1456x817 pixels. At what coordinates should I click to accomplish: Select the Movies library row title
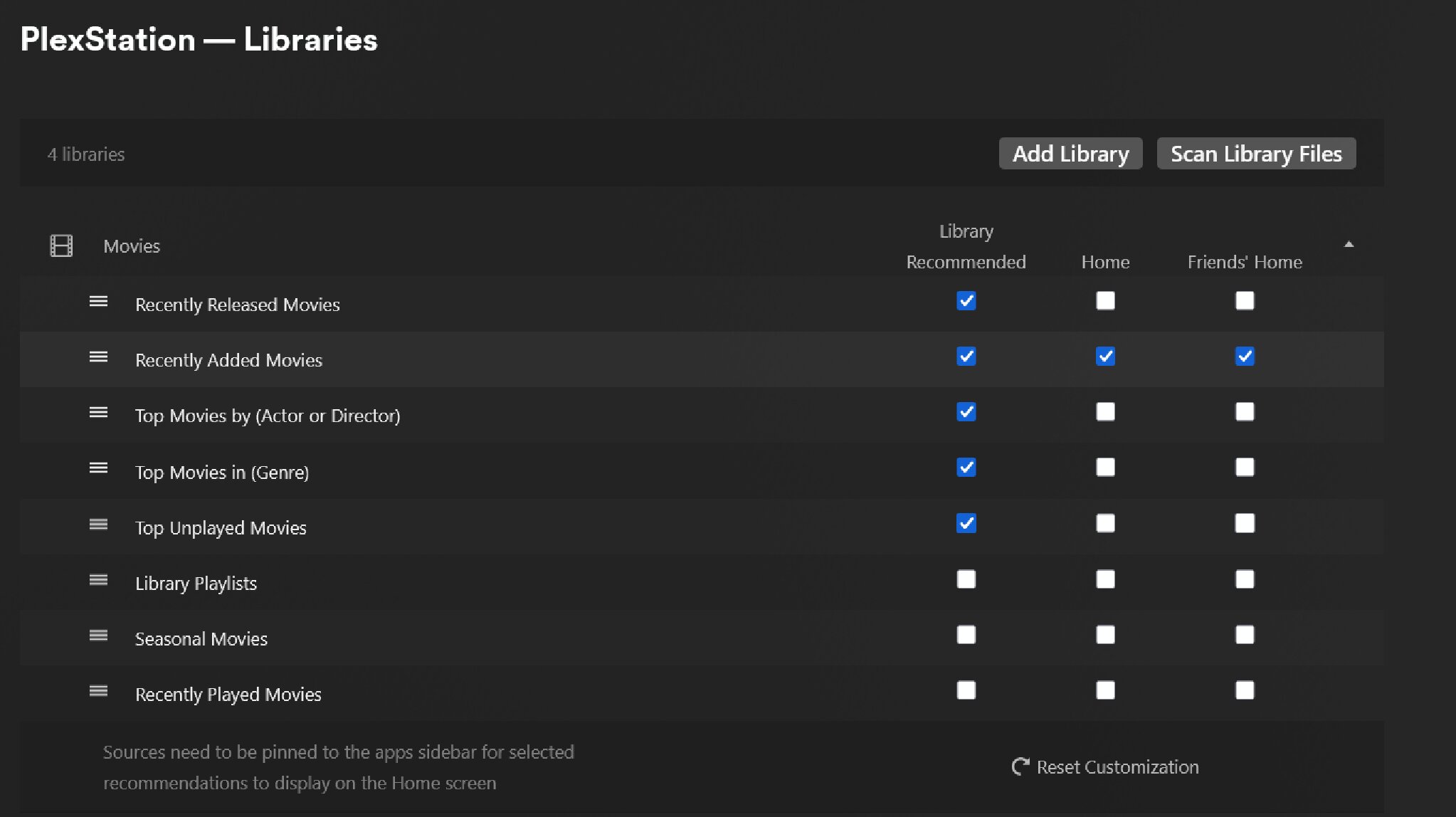132,246
